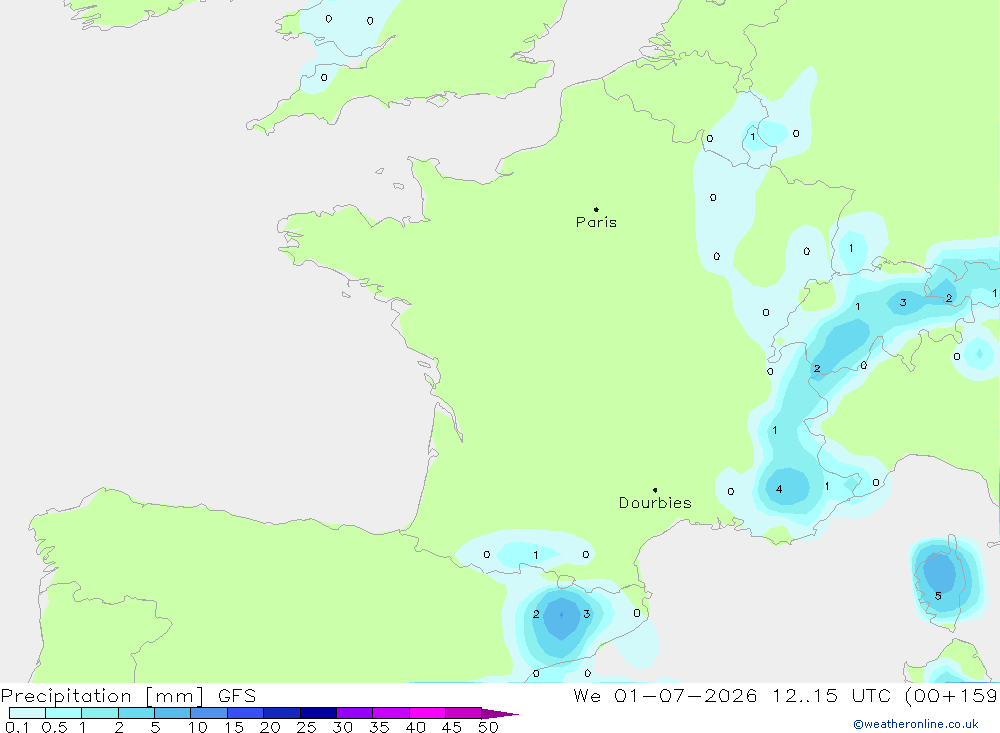The width and height of the screenshot is (1000, 733).
Task: Click the GFS model name label
Action: (237, 696)
